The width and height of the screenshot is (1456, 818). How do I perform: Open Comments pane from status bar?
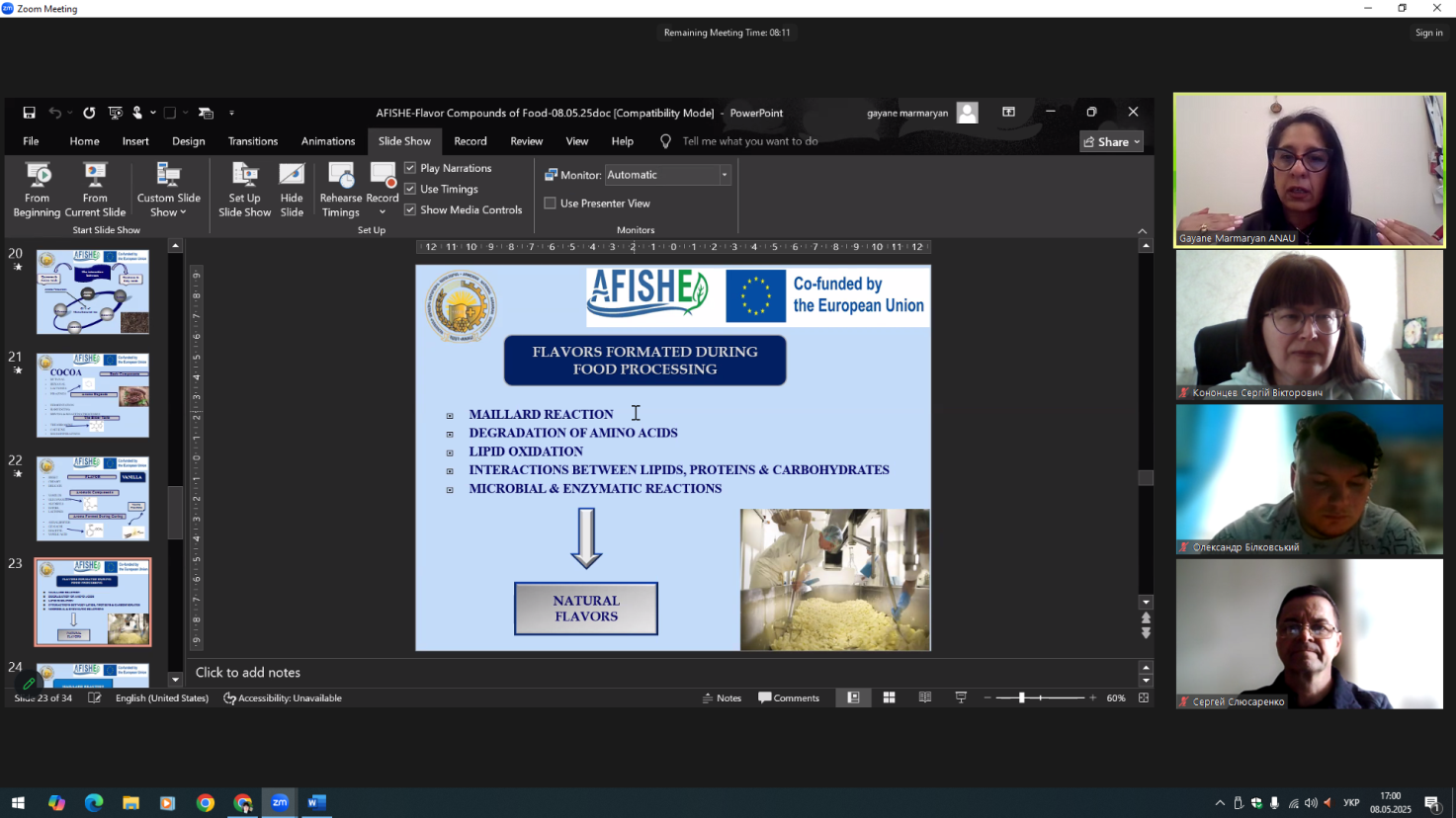(x=789, y=697)
